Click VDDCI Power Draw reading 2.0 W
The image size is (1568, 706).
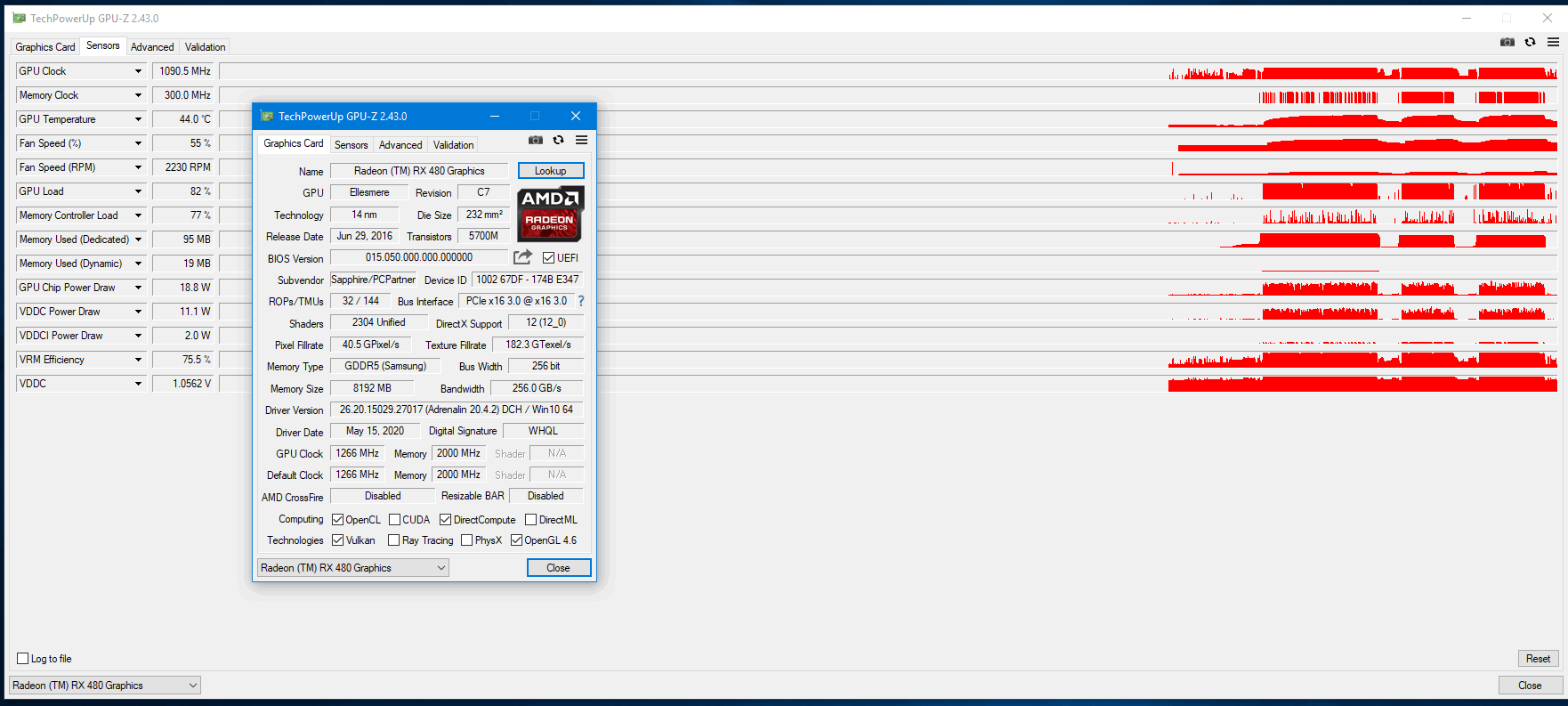[183, 336]
